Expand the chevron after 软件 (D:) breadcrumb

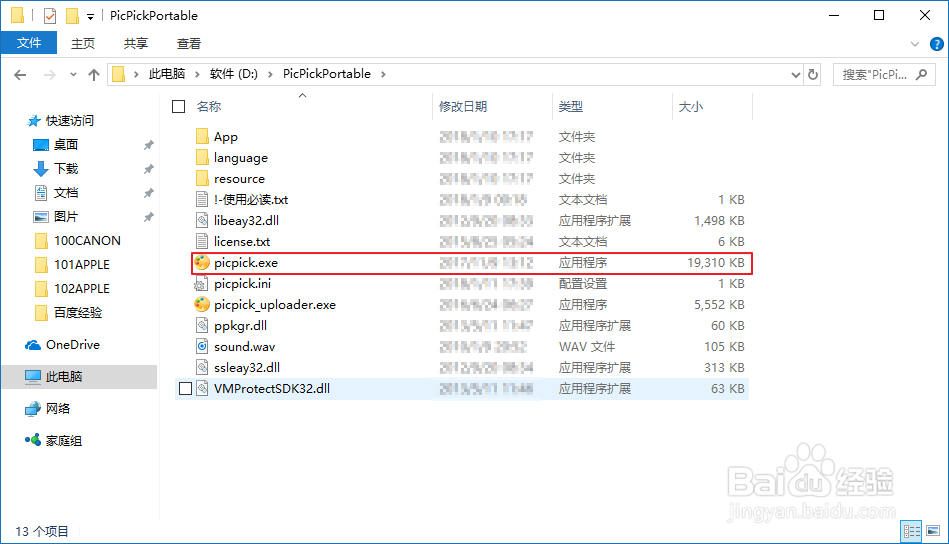270,74
